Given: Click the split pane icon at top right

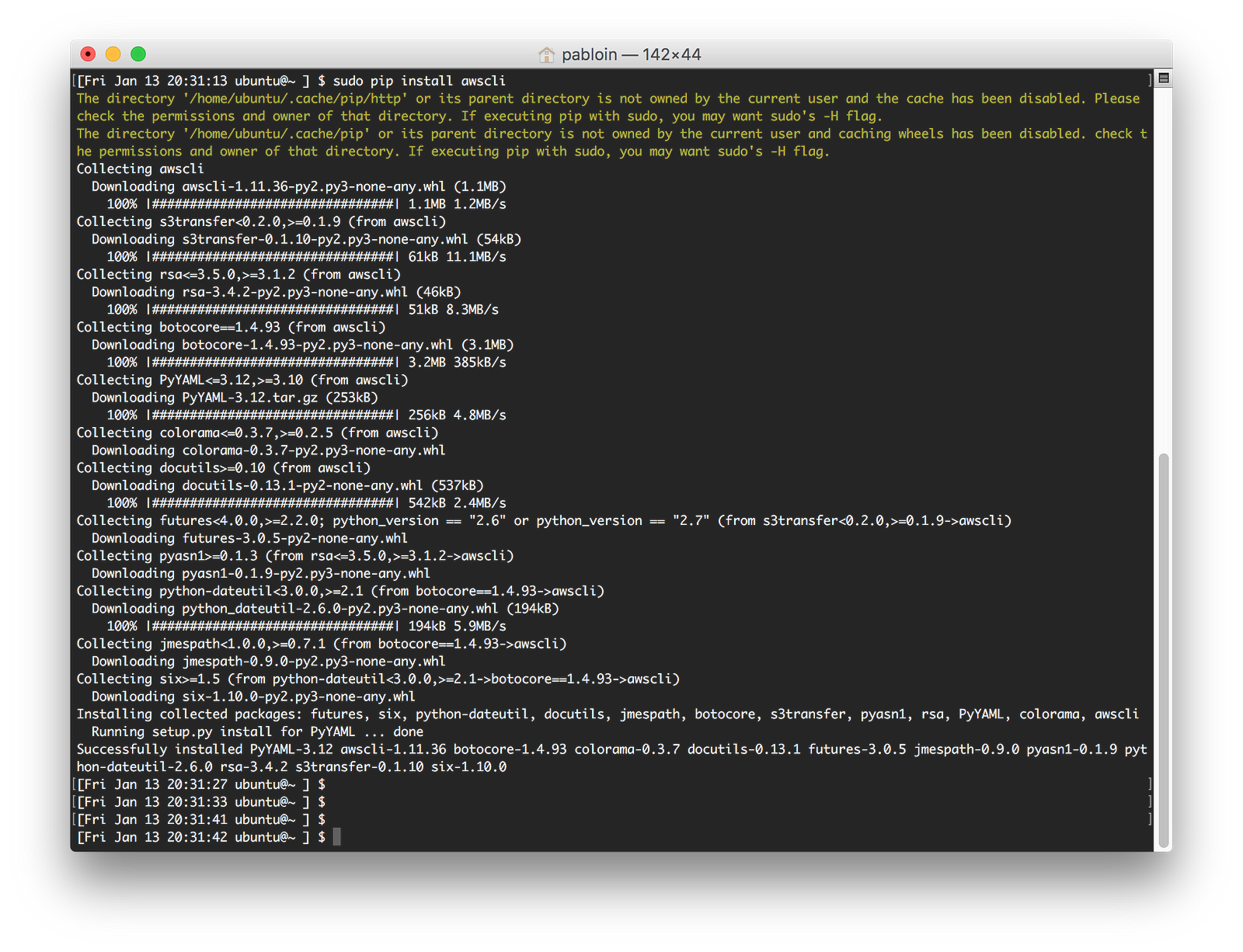Looking at the screenshot, I should (1163, 78).
